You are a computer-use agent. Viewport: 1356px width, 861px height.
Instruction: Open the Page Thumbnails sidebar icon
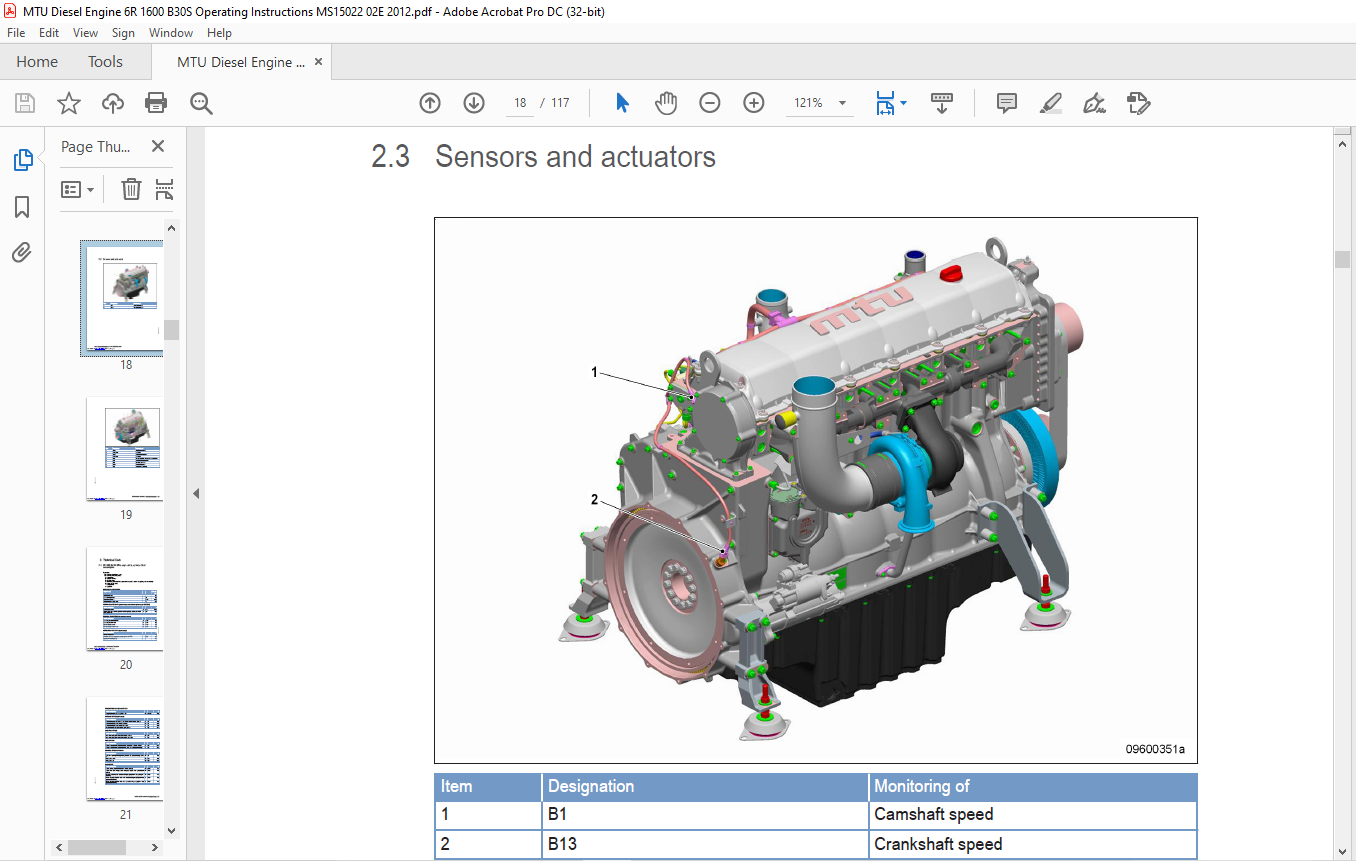pyautogui.click(x=22, y=160)
